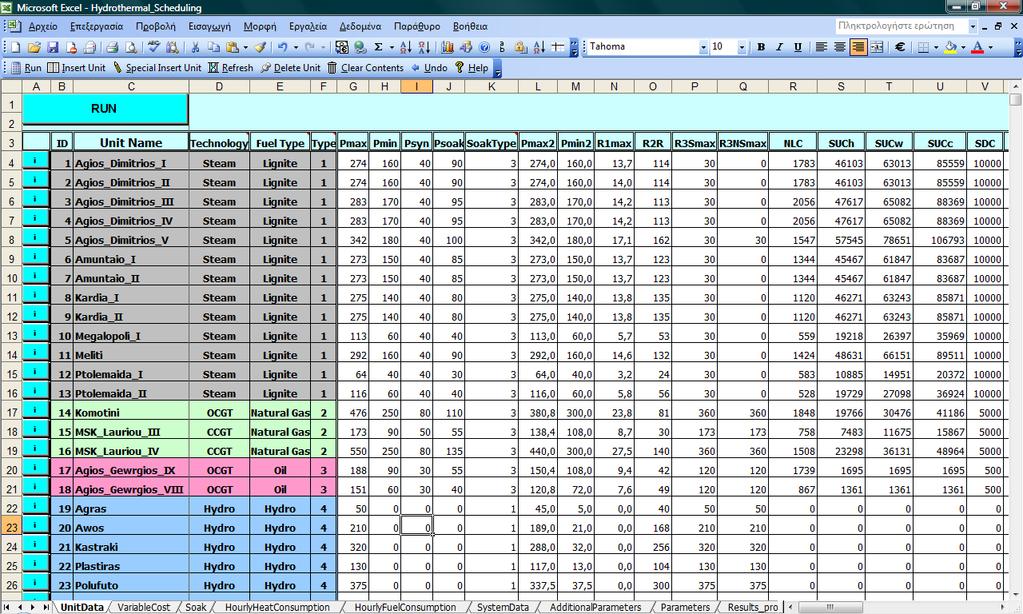Click Special Insert Unit toolbar button

(157, 67)
